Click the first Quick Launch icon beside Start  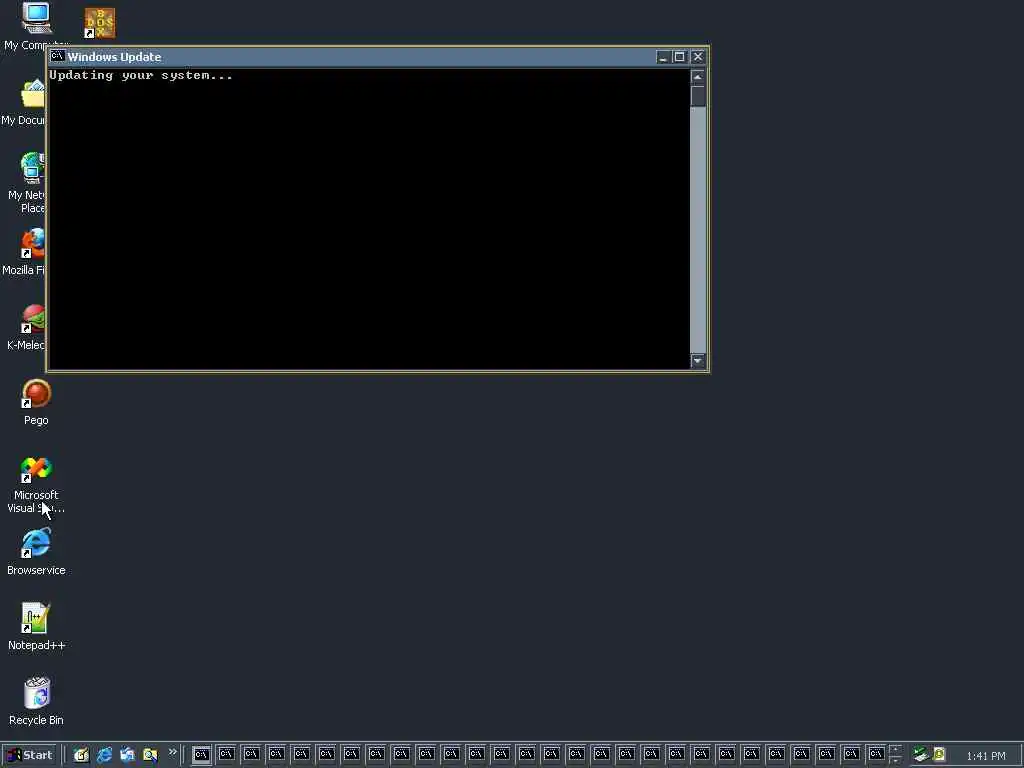point(81,755)
